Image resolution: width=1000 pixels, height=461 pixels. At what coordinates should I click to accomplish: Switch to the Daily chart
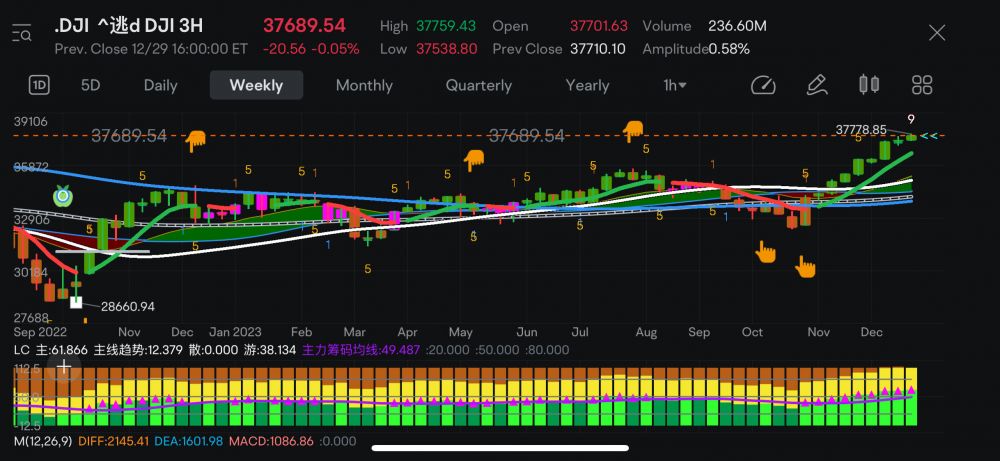160,85
